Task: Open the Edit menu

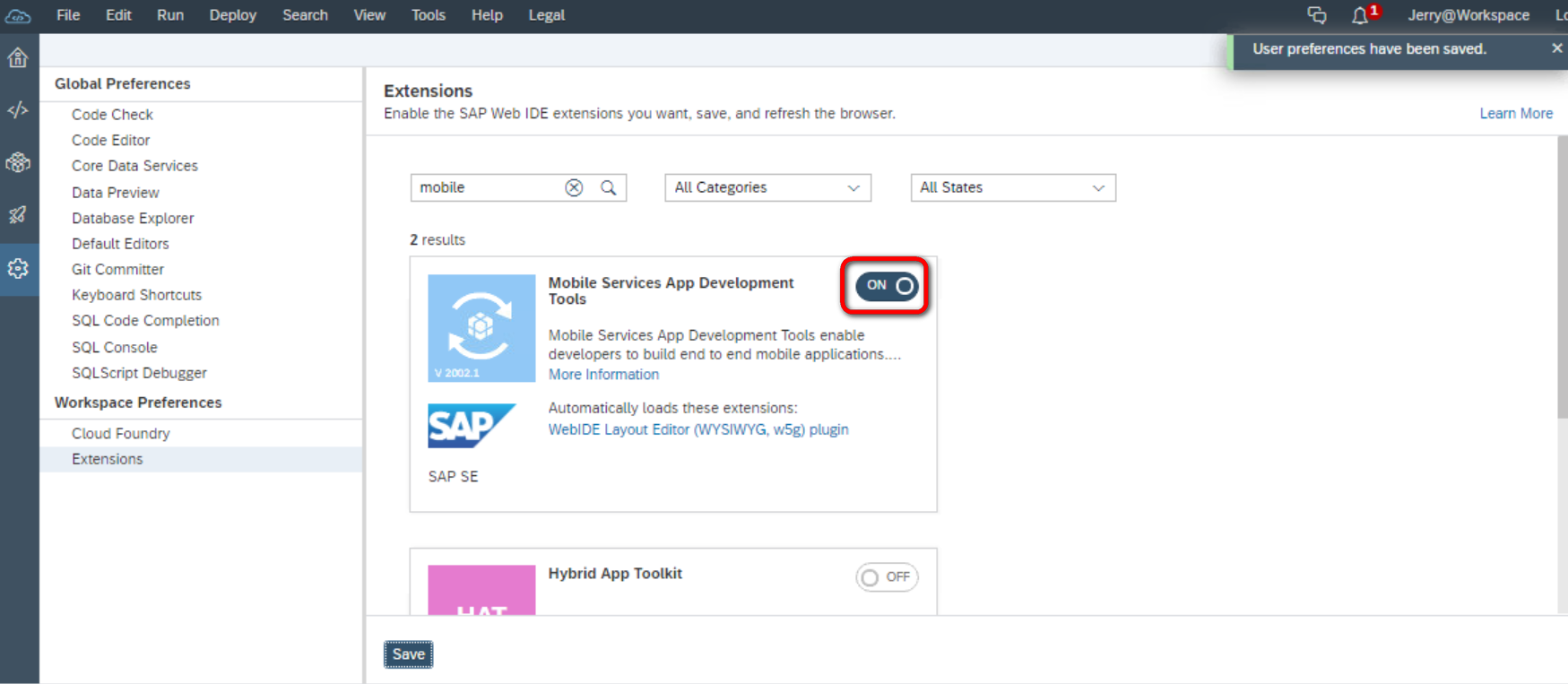Action: pyautogui.click(x=118, y=15)
